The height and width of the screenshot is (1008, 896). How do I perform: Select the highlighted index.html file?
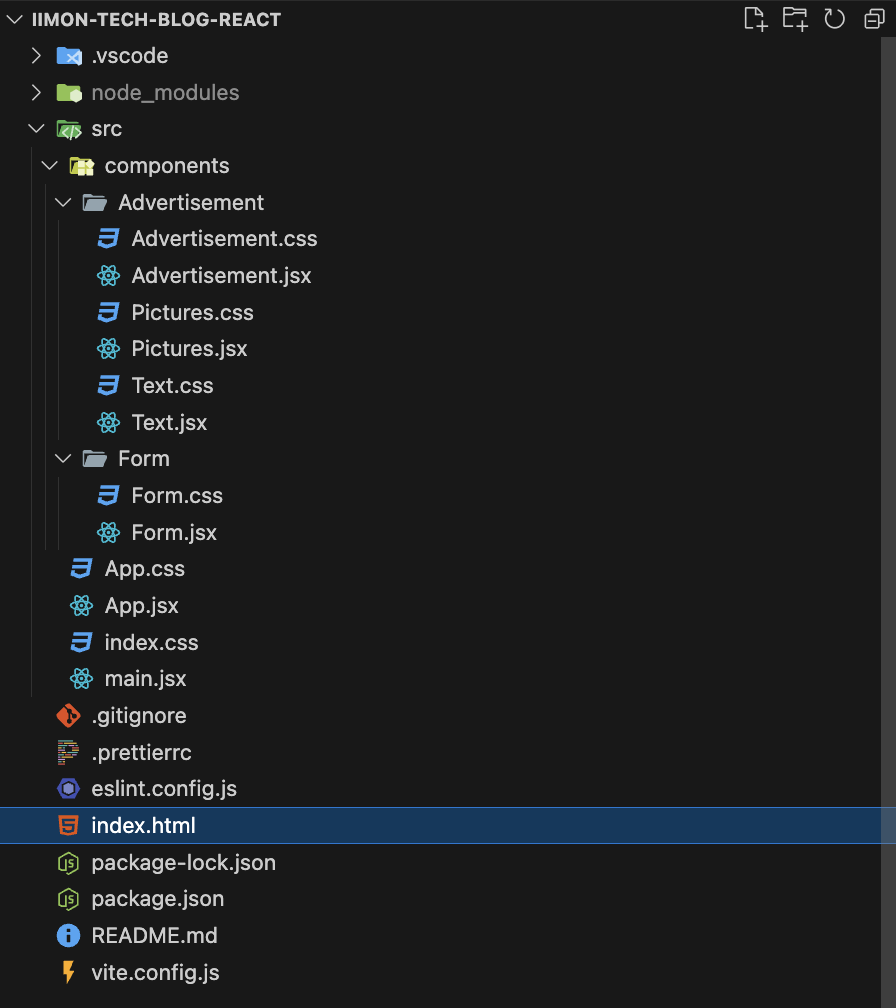tap(440, 825)
